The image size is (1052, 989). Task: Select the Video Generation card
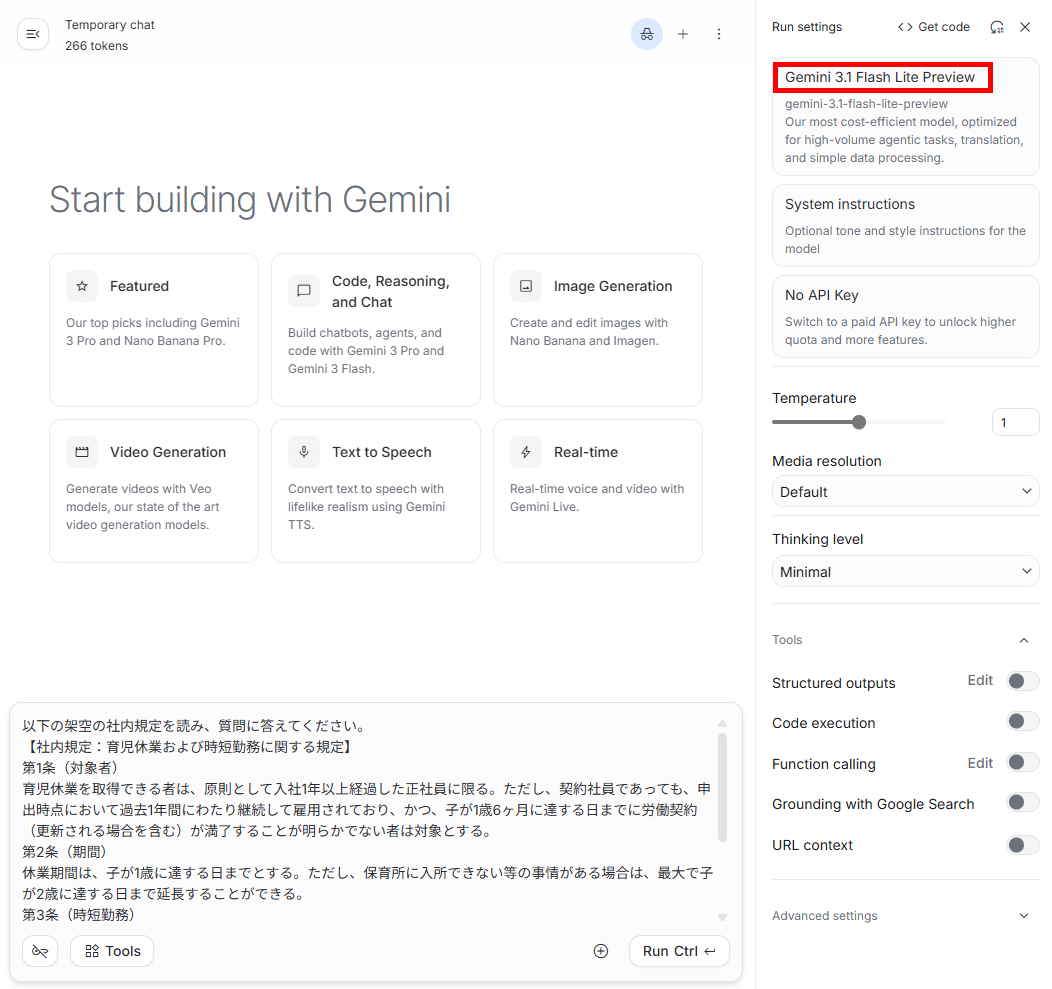click(153, 490)
